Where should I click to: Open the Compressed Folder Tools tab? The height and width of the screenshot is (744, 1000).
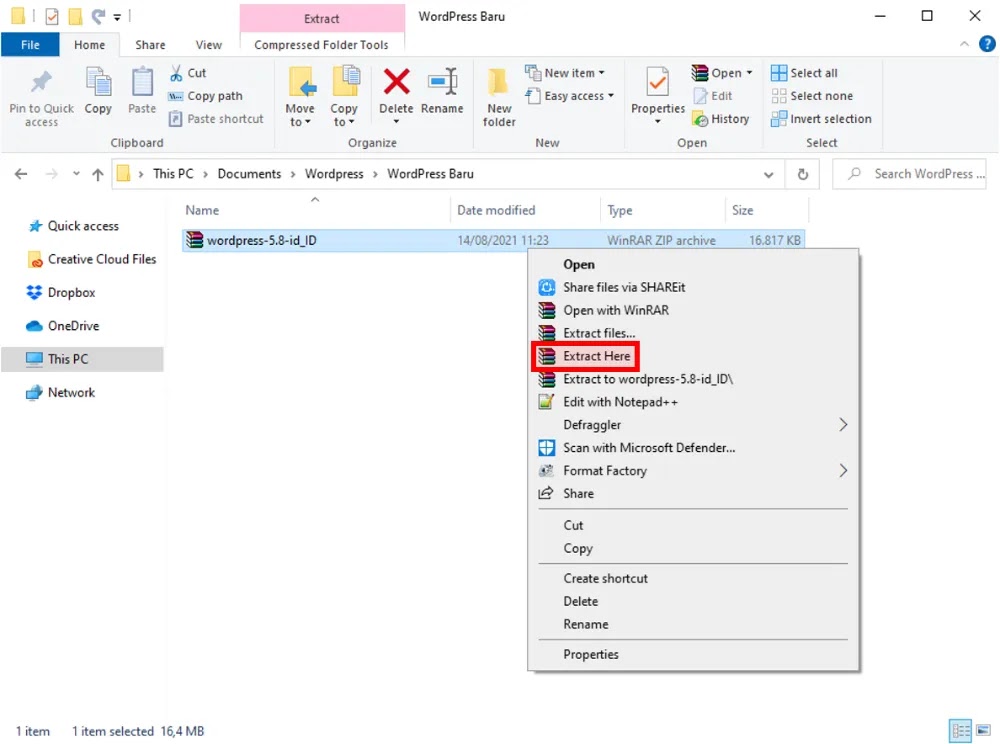pos(321,45)
